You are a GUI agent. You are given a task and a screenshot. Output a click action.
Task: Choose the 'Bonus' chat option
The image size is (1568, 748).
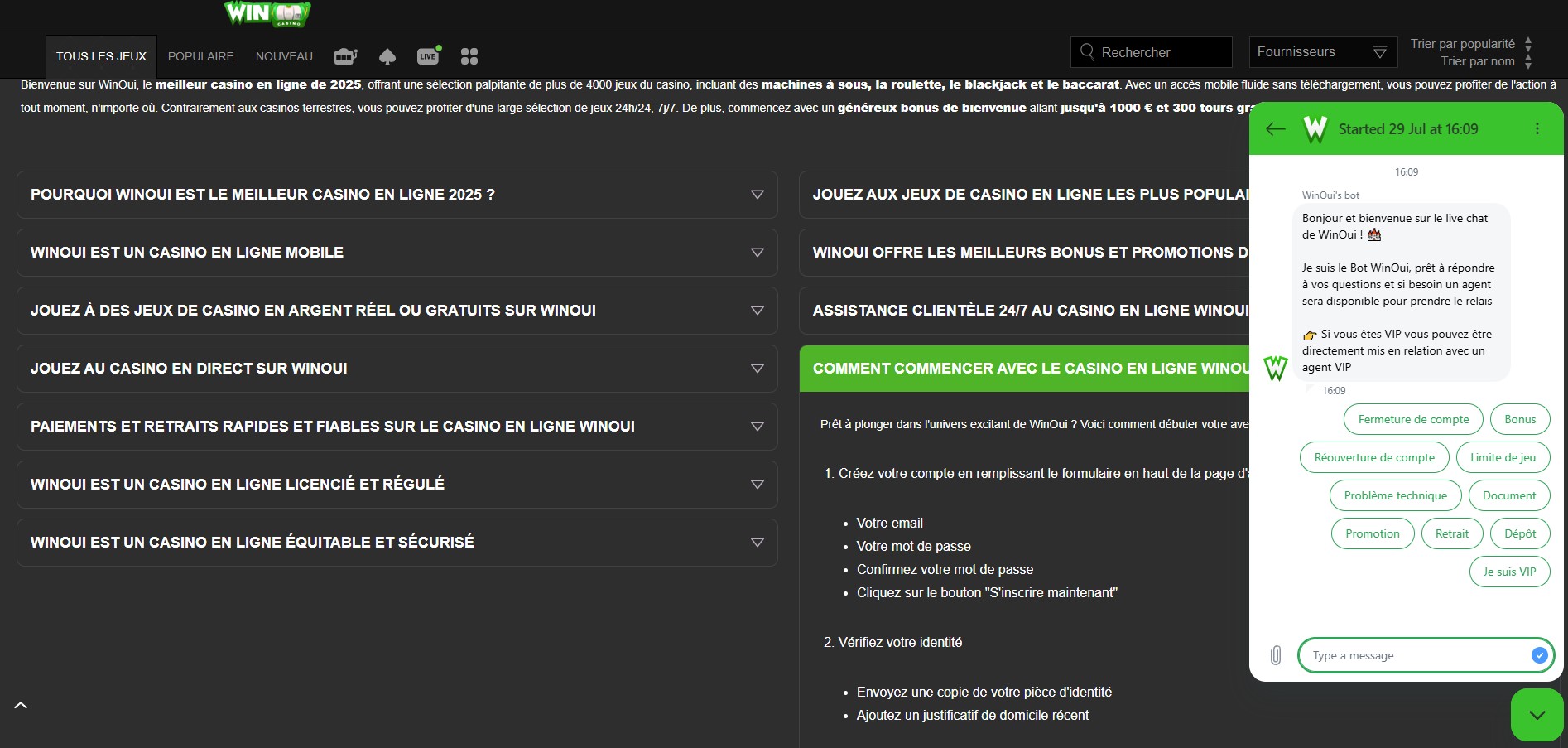1520,419
